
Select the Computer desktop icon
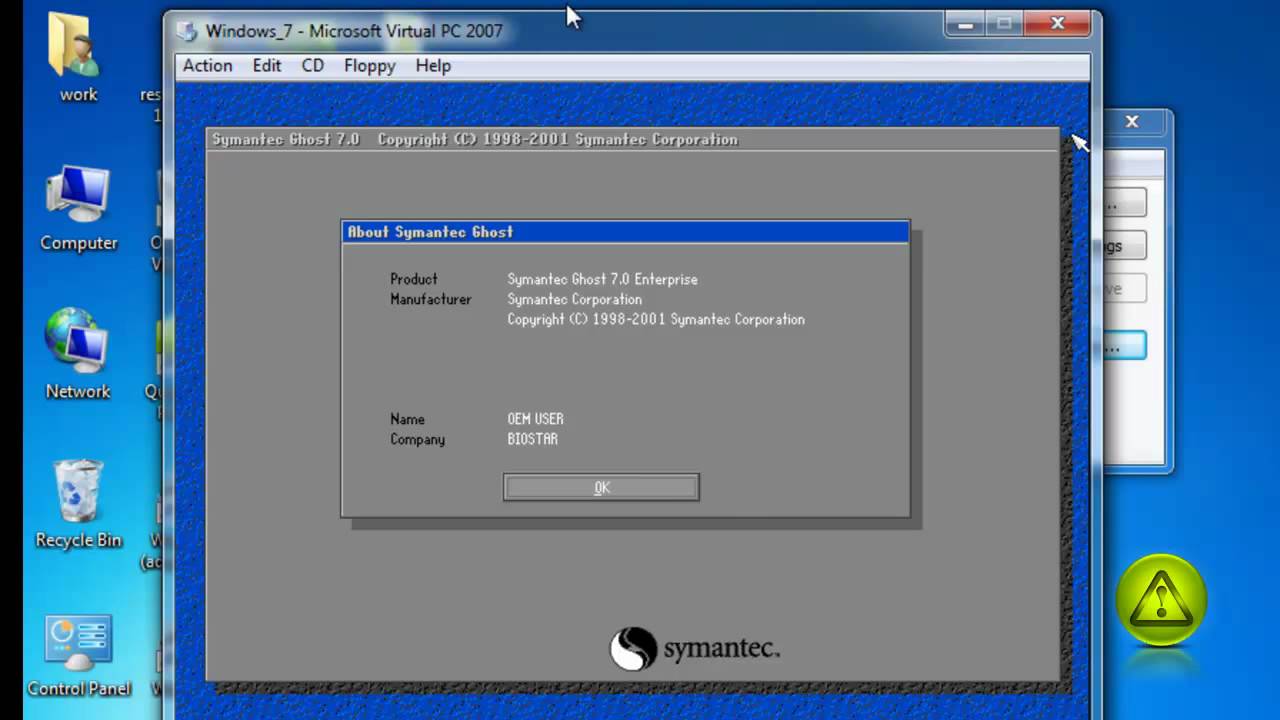coord(78,208)
